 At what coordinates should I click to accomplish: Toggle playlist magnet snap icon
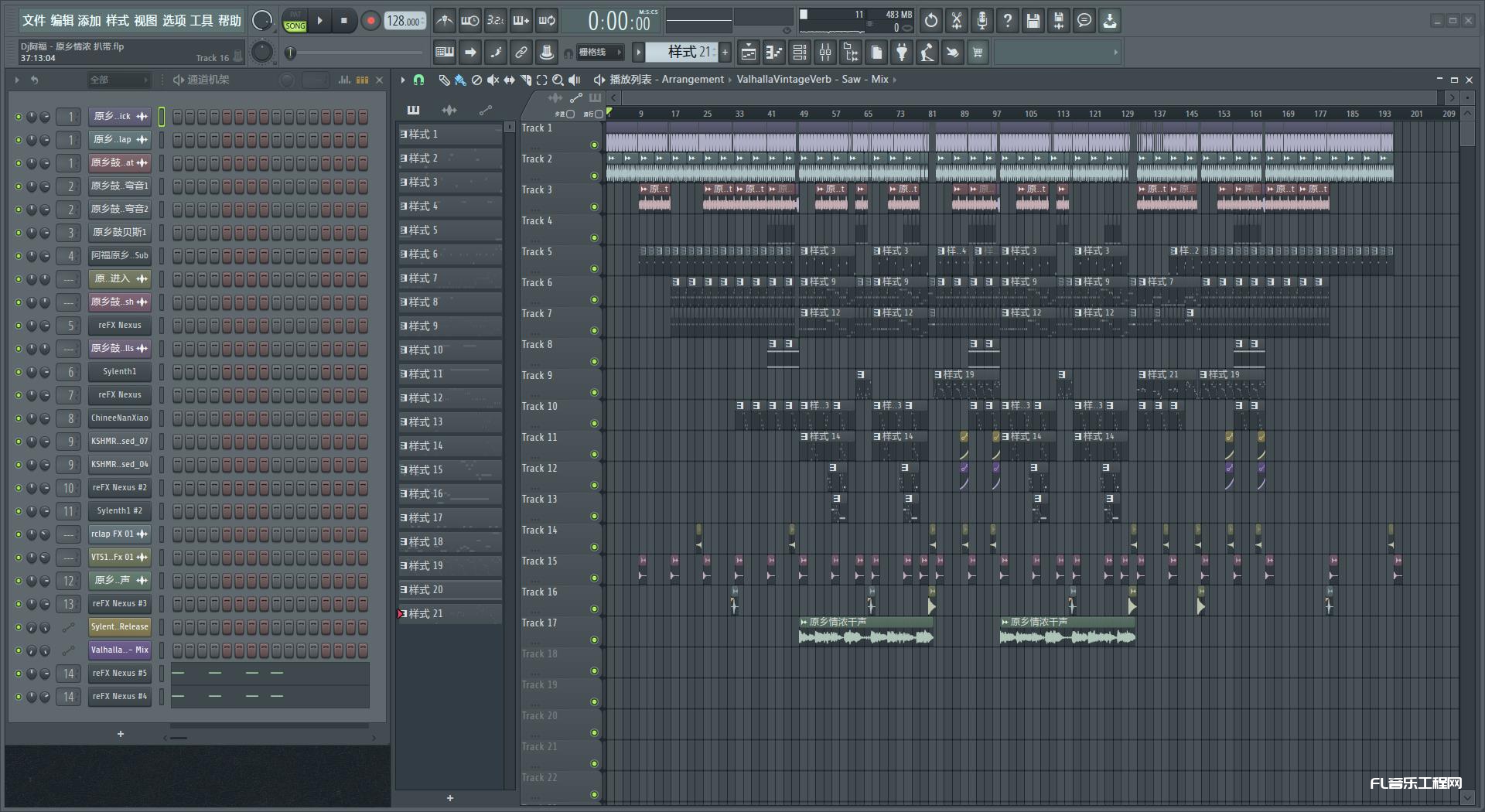coord(418,80)
